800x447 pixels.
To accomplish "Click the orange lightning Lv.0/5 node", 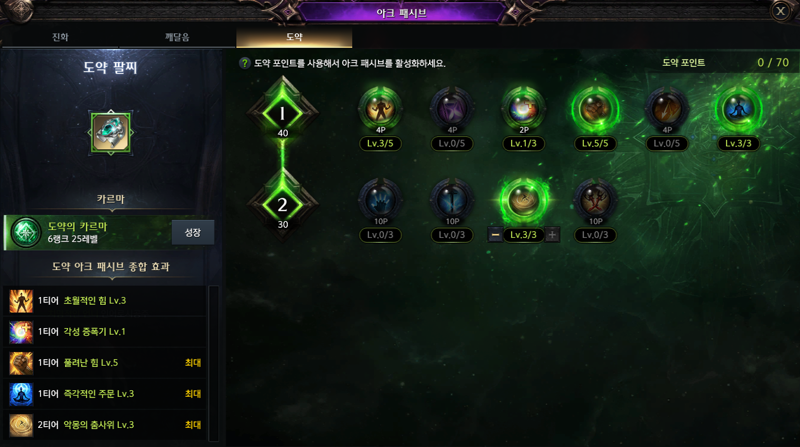I will pos(667,108).
